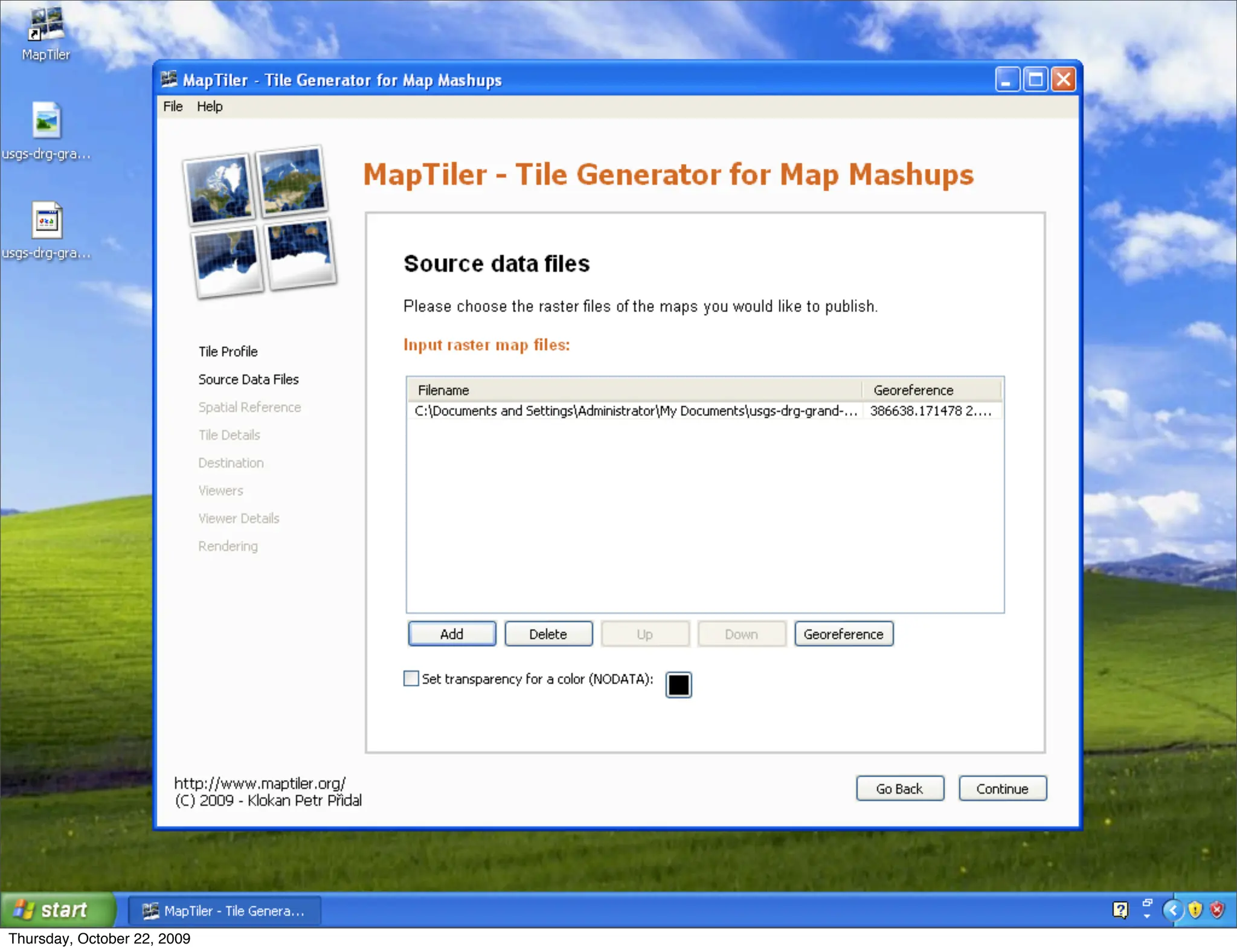Click the help question tray icon
The width and height of the screenshot is (1237, 952).
[x=1120, y=910]
